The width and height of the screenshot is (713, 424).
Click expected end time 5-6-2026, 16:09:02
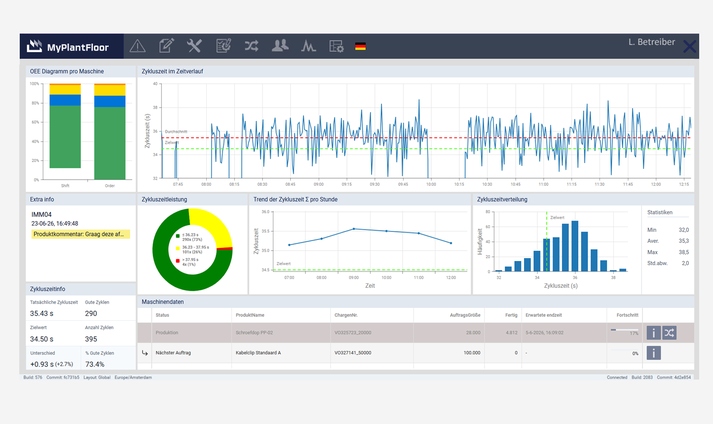tap(544, 333)
